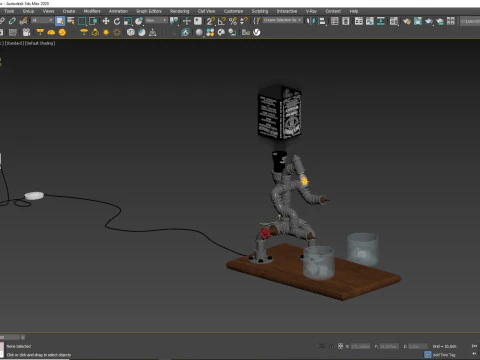
Task: Click the Edit Named Selection Sets icon
Action: [256, 21]
